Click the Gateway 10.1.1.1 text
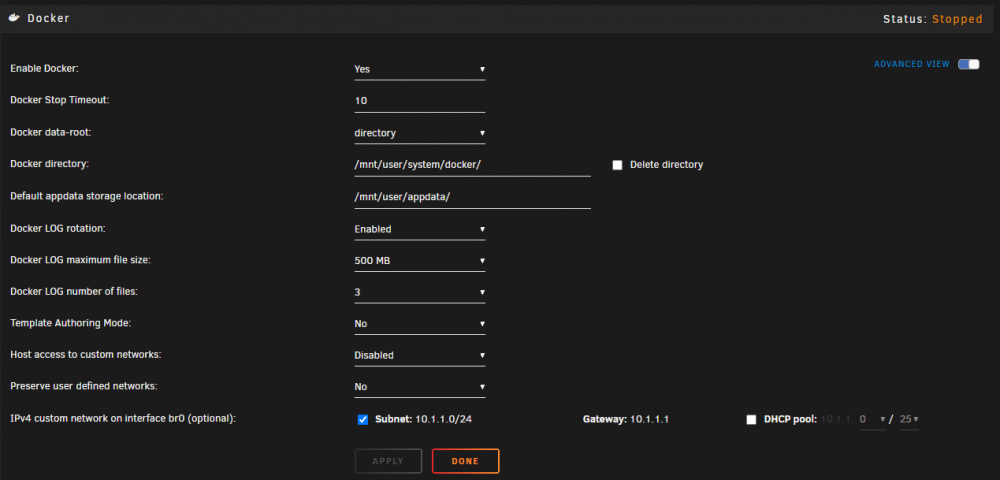The image size is (1000, 480). [x=626, y=419]
